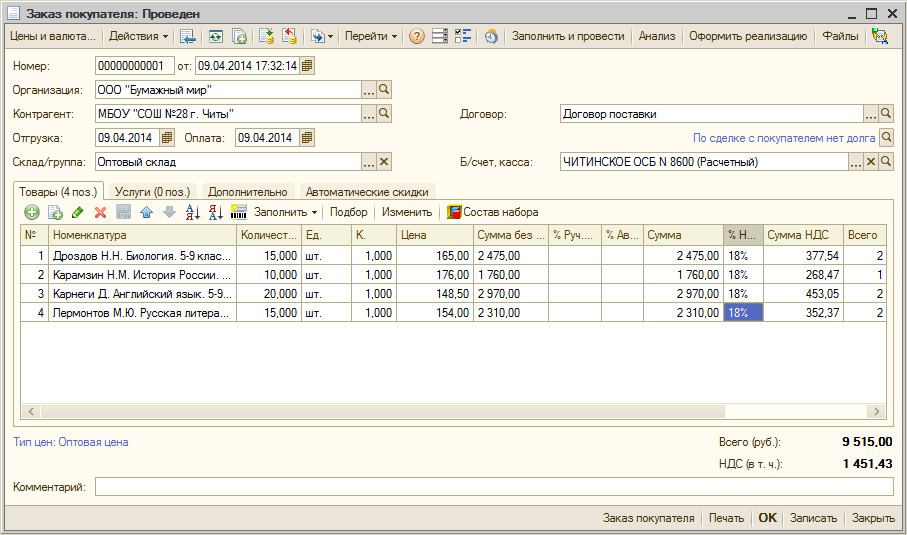This screenshot has height=535, width=907.
Task: Copy row using document-plus icon in table toolbar
Action: 55,212
